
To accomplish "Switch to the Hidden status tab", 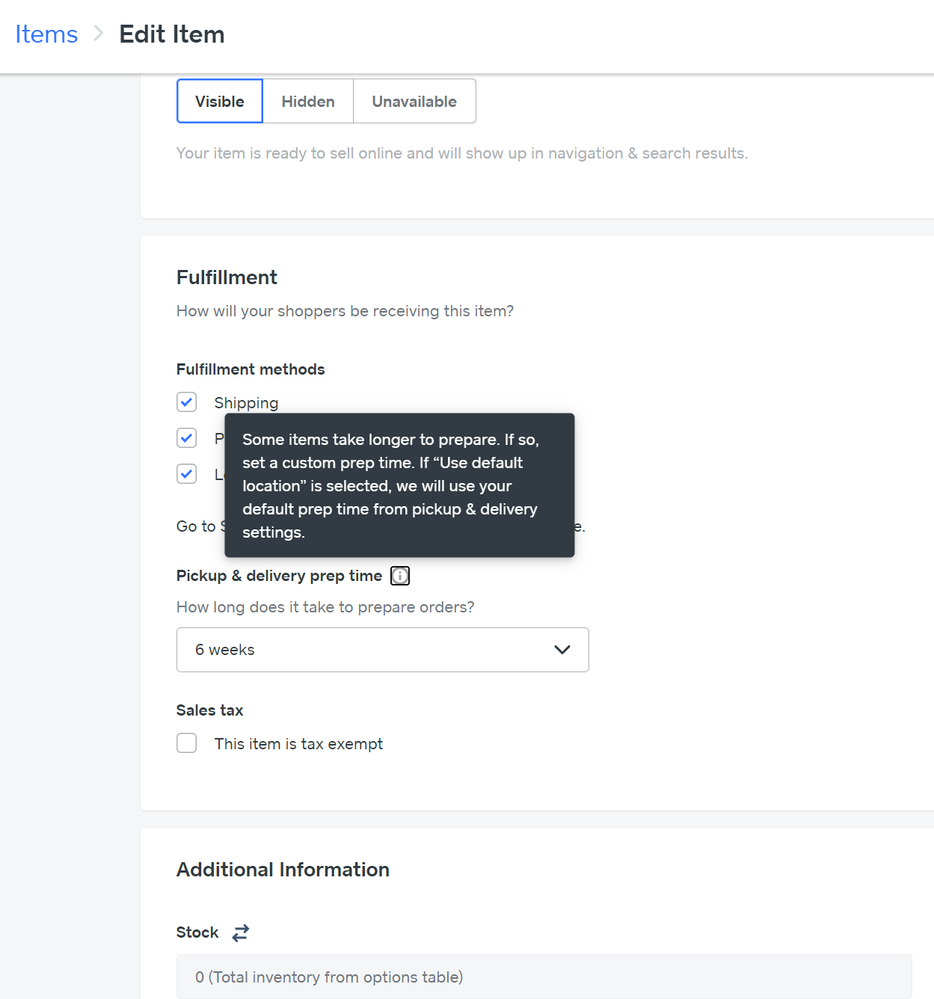I will 307,100.
